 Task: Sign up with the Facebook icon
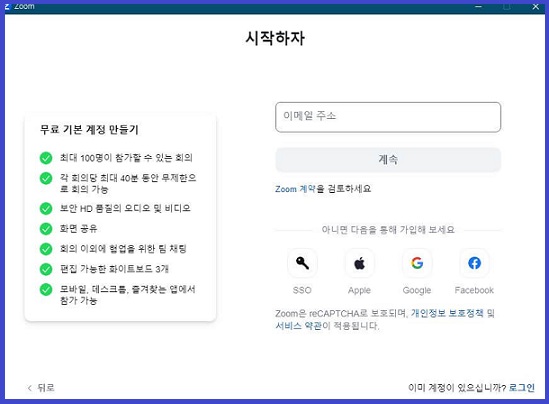point(474,263)
